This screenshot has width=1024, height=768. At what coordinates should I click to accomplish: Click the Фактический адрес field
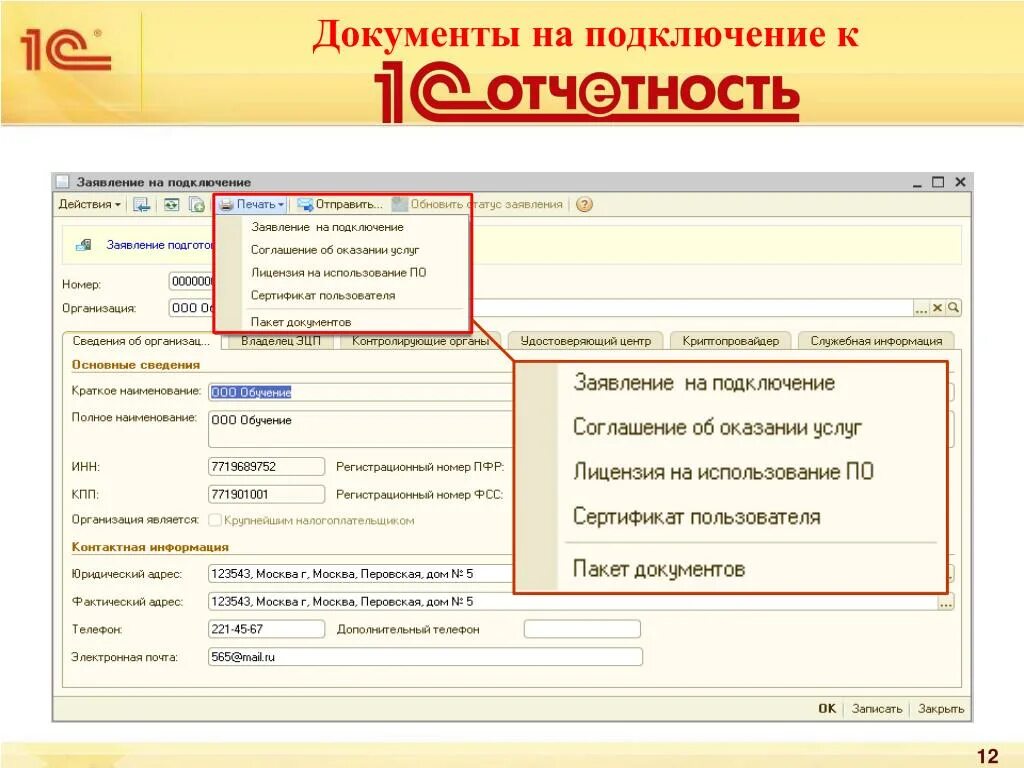tap(573, 601)
